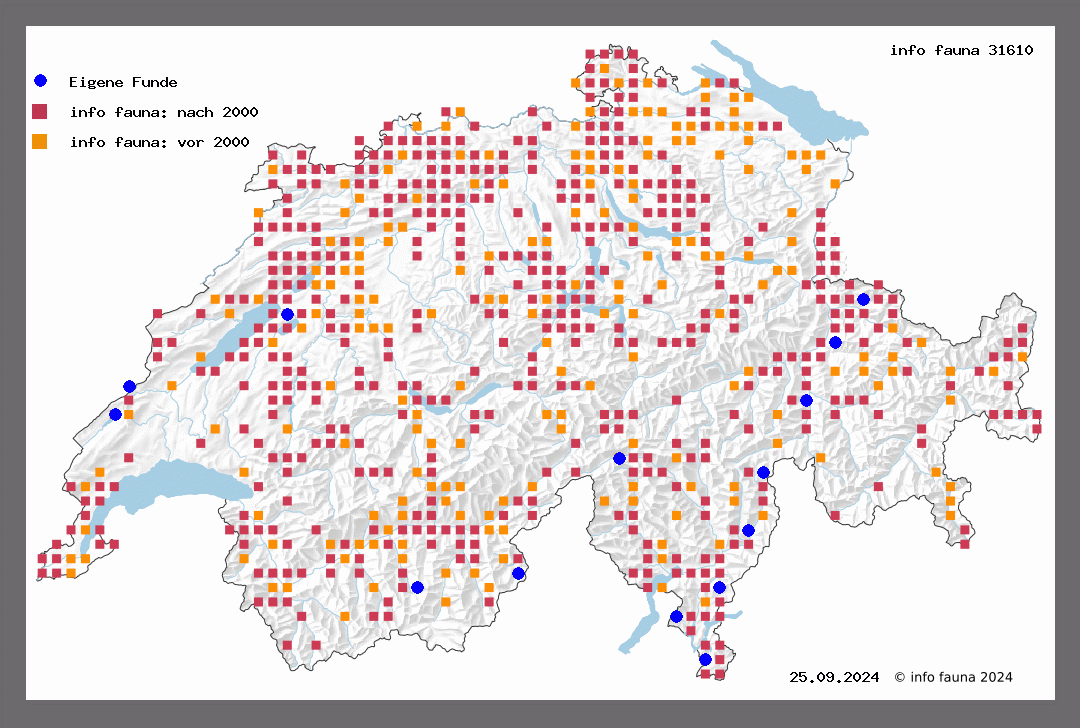Click the southernmost blue dot on the map

pyautogui.click(x=705, y=659)
